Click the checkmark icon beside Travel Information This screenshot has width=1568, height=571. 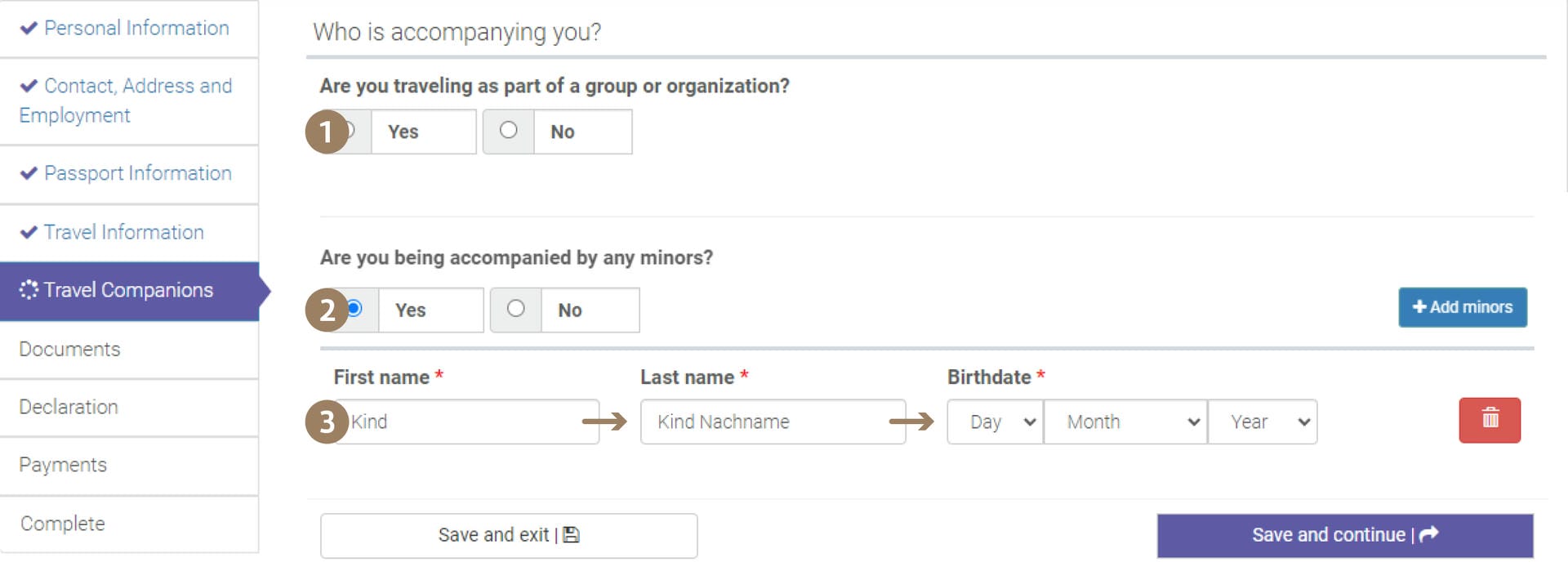[x=29, y=232]
